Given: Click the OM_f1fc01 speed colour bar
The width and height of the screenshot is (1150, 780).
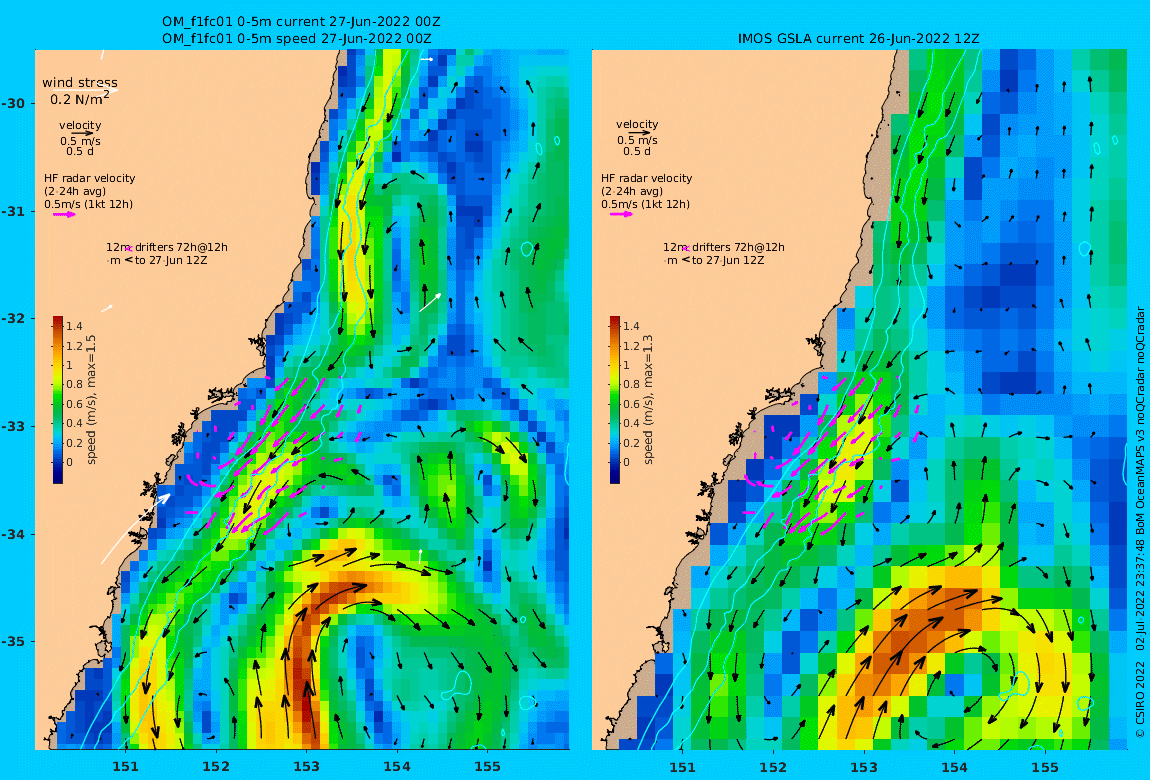Looking at the screenshot, I should click(x=58, y=400).
